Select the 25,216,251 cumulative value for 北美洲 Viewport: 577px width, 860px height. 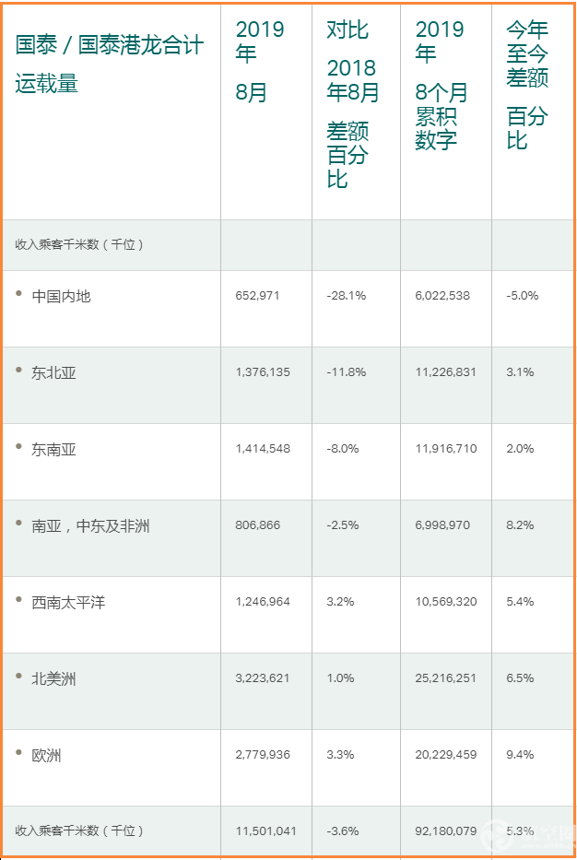click(x=445, y=678)
